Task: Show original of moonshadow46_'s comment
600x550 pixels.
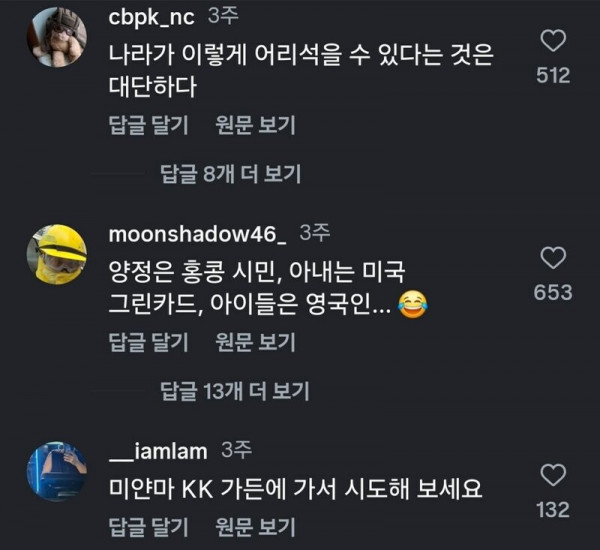Action: [x=255, y=342]
